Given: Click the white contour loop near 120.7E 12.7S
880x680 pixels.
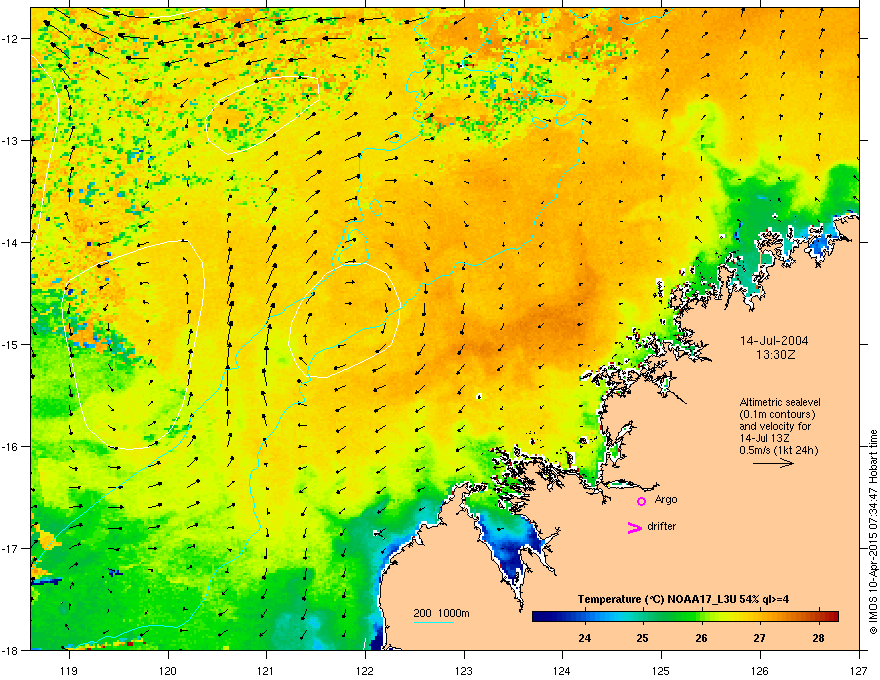Looking at the screenshot, I should point(262,114).
